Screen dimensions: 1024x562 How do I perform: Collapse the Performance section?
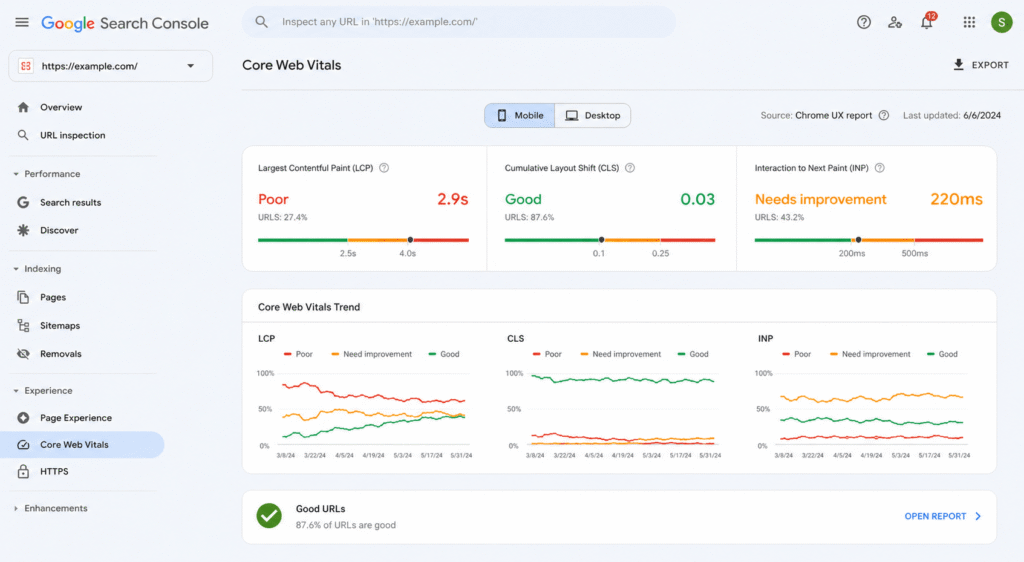pyautogui.click(x=16, y=174)
